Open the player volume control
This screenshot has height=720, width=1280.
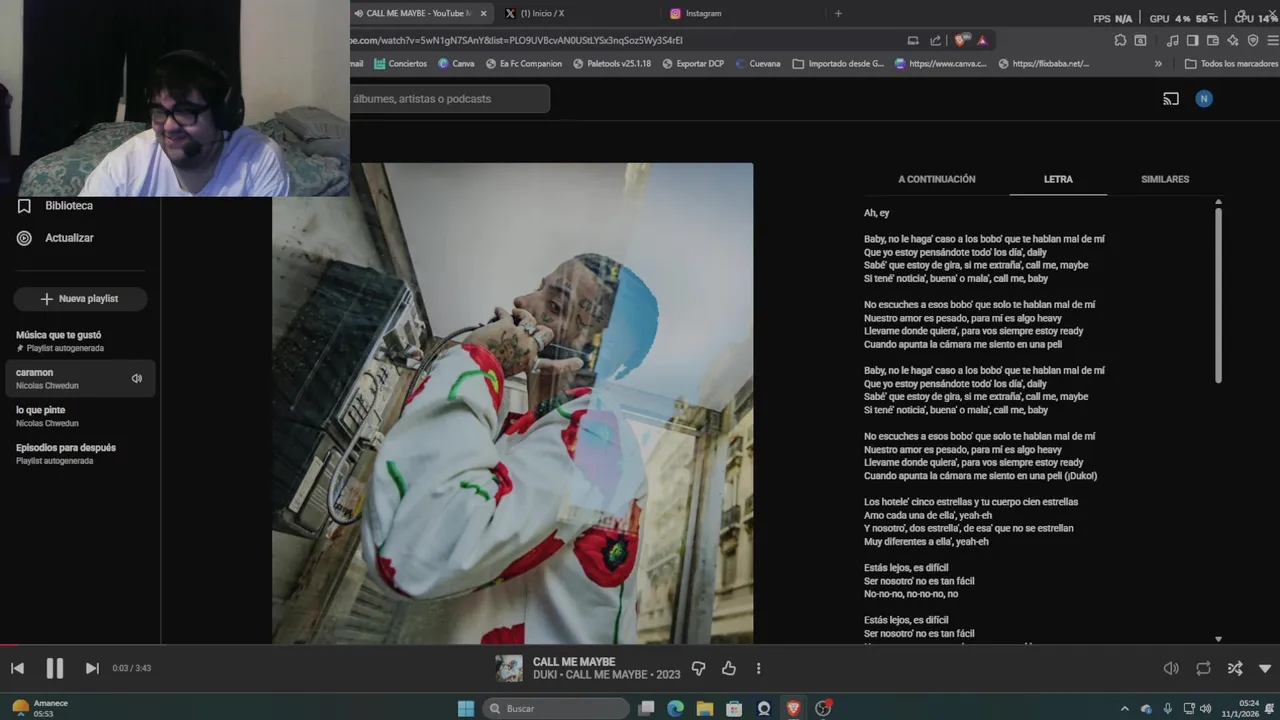pyautogui.click(x=1171, y=668)
